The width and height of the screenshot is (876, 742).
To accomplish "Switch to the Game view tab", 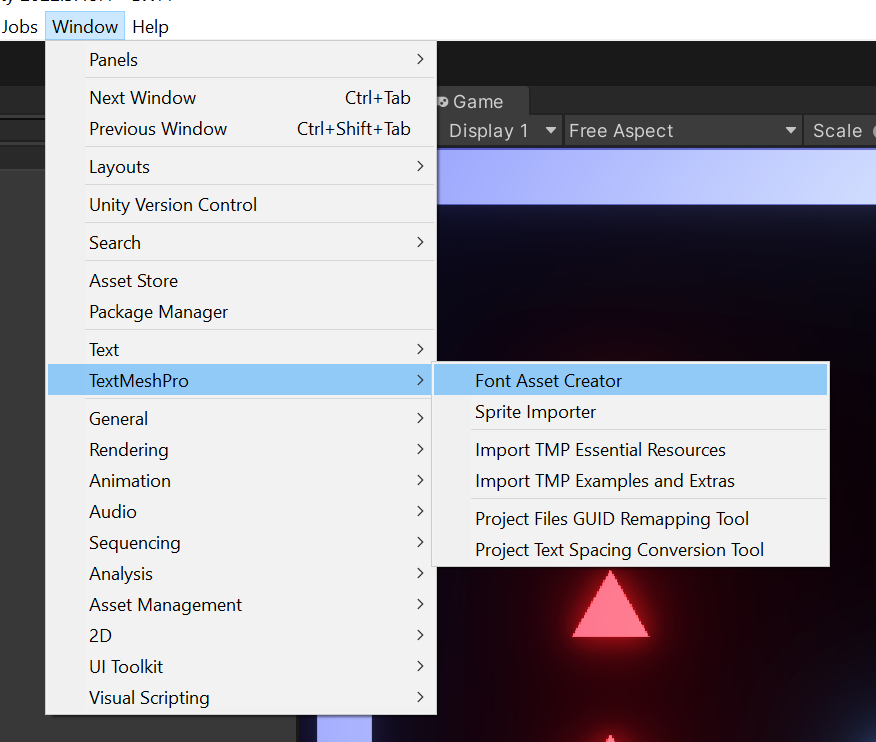I will point(482,102).
